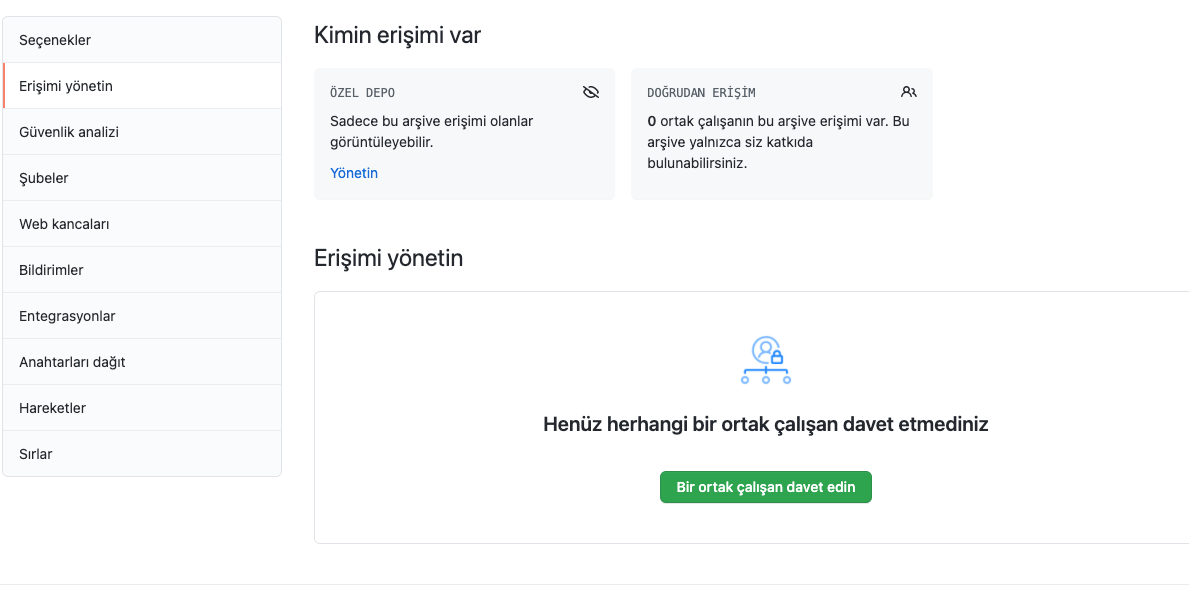Click the ÖZEL DEPO card label
This screenshot has height=595, width=1189.
coord(362,93)
